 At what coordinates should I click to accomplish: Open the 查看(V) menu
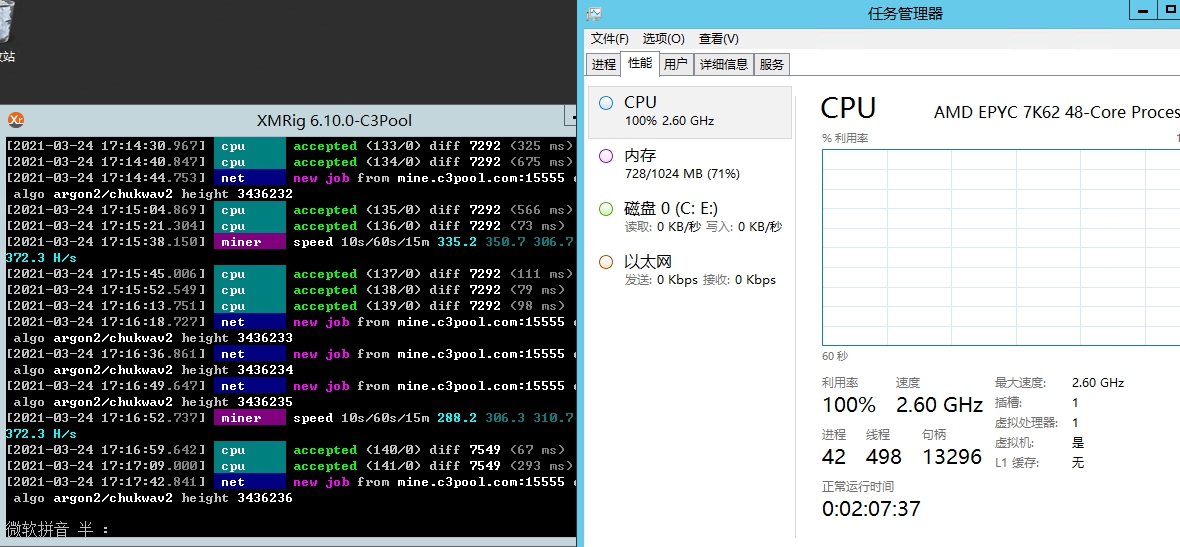click(719, 38)
